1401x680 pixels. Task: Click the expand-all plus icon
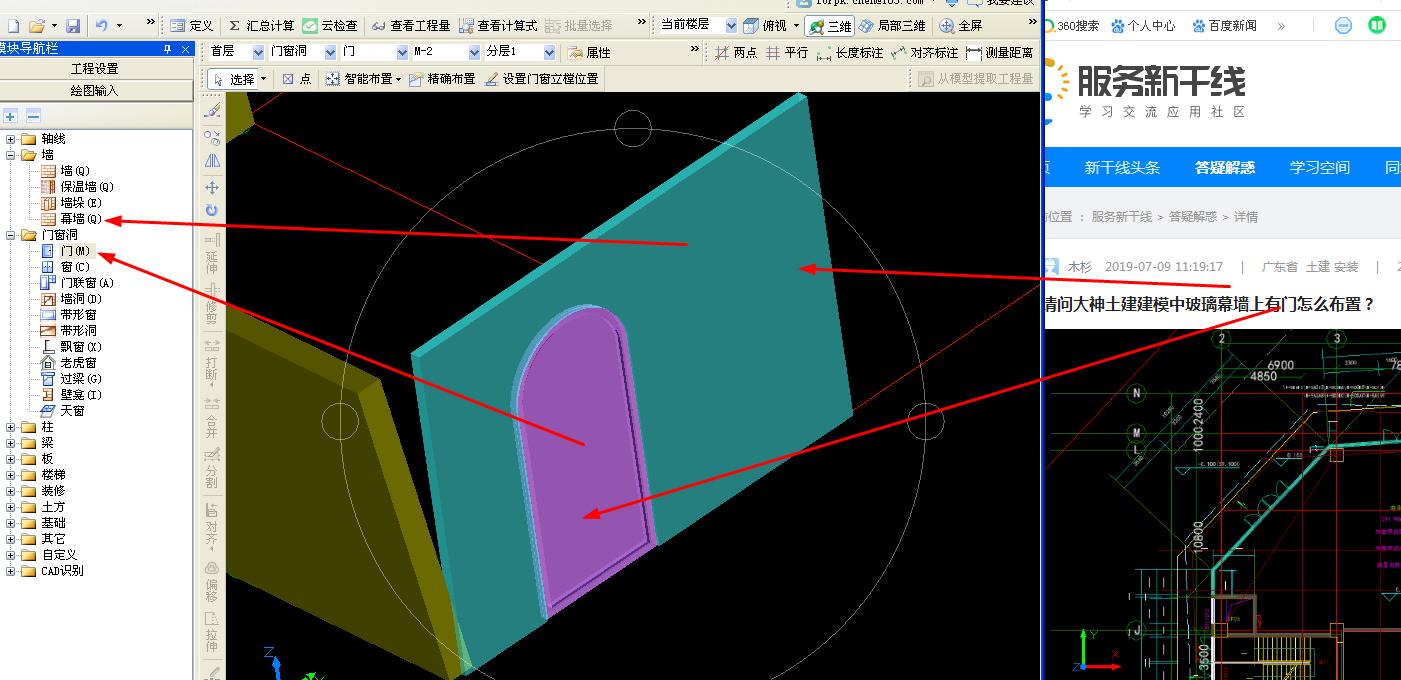(x=11, y=117)
